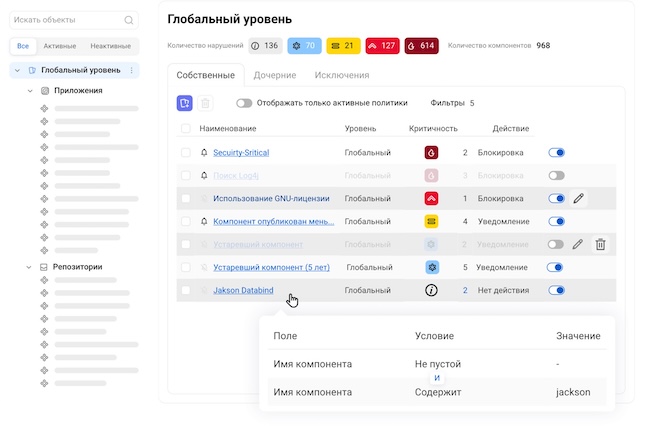This screenshot has width=650, height=426.
Task: Switch to the Собственные tab
Action: coord(206,75)
